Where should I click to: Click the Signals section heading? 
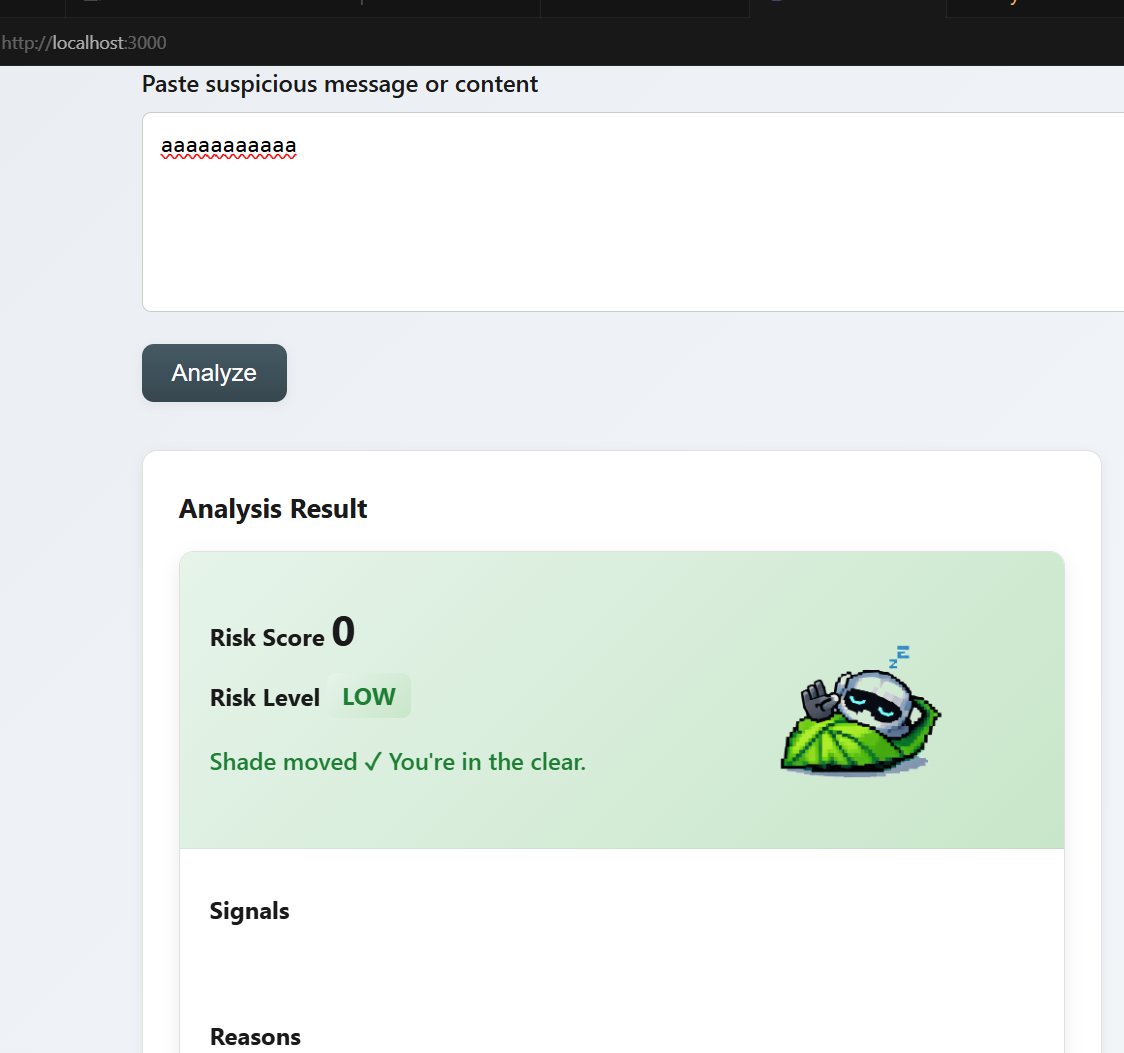click(x=249, y=911)
